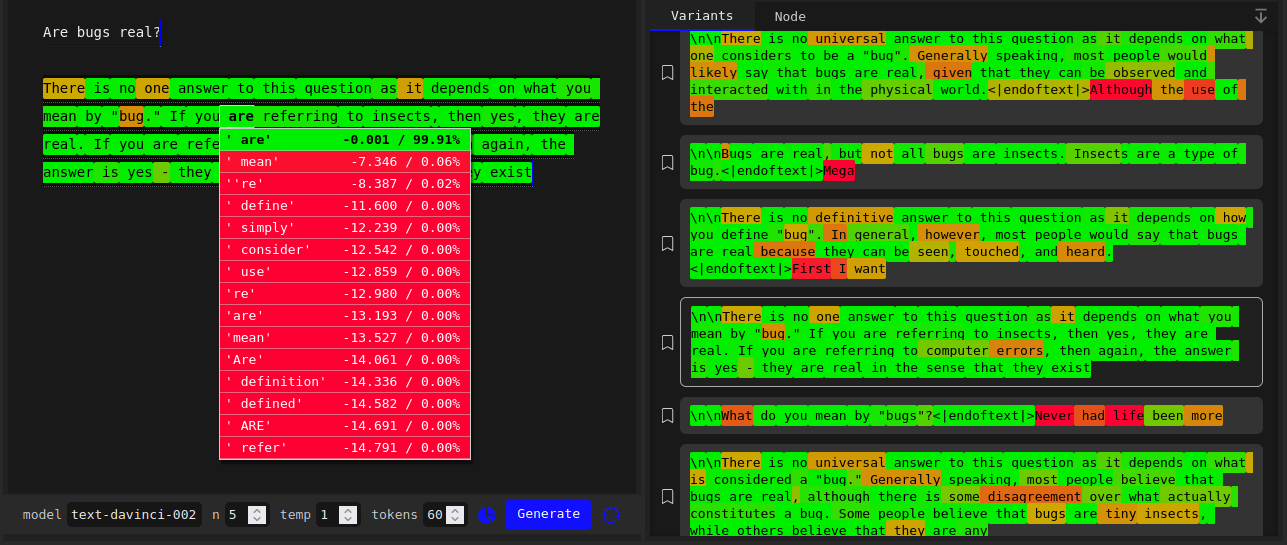Bookmark the selected 'no one answer' variant
This screenshot has width=1287, height=545.
(667, 342)
